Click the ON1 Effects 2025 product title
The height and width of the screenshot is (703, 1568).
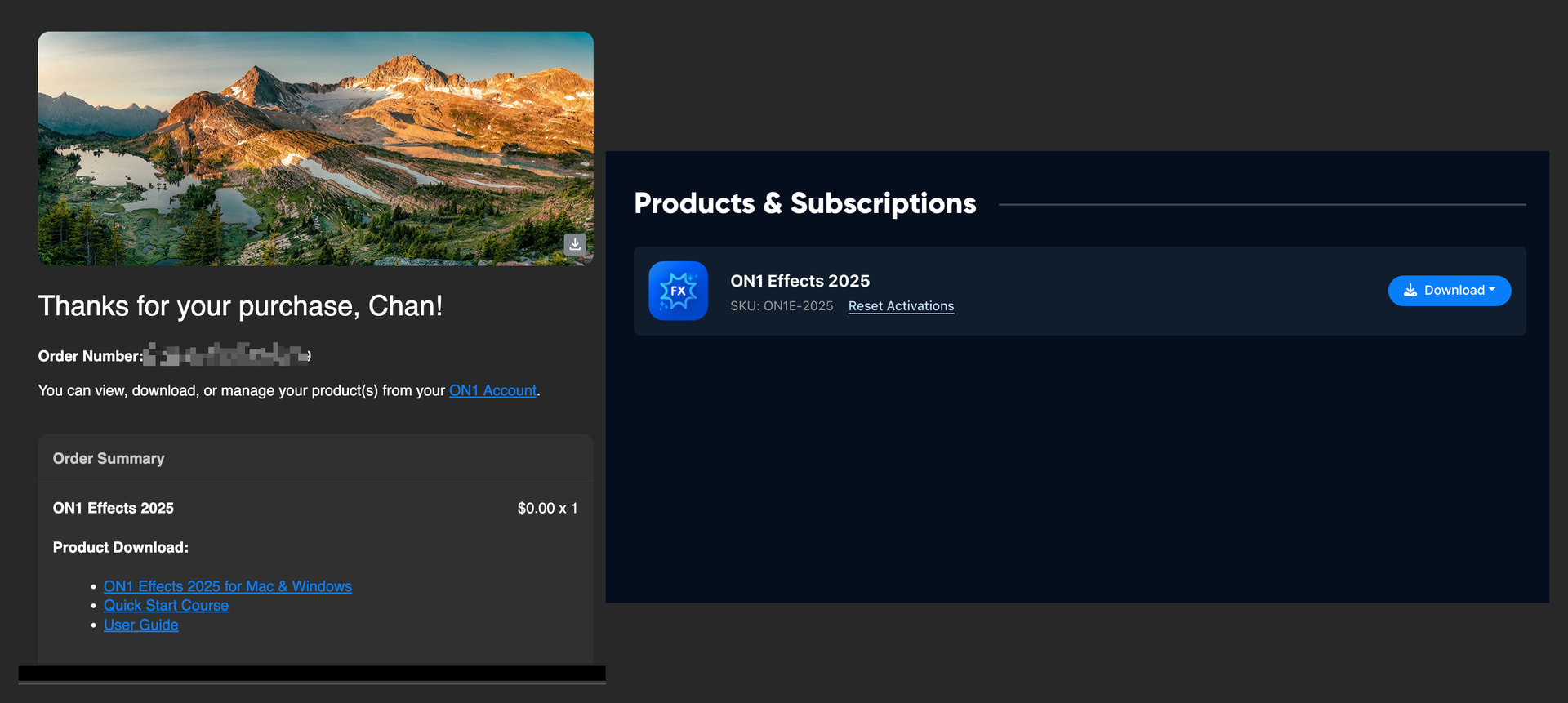(800, 281)
